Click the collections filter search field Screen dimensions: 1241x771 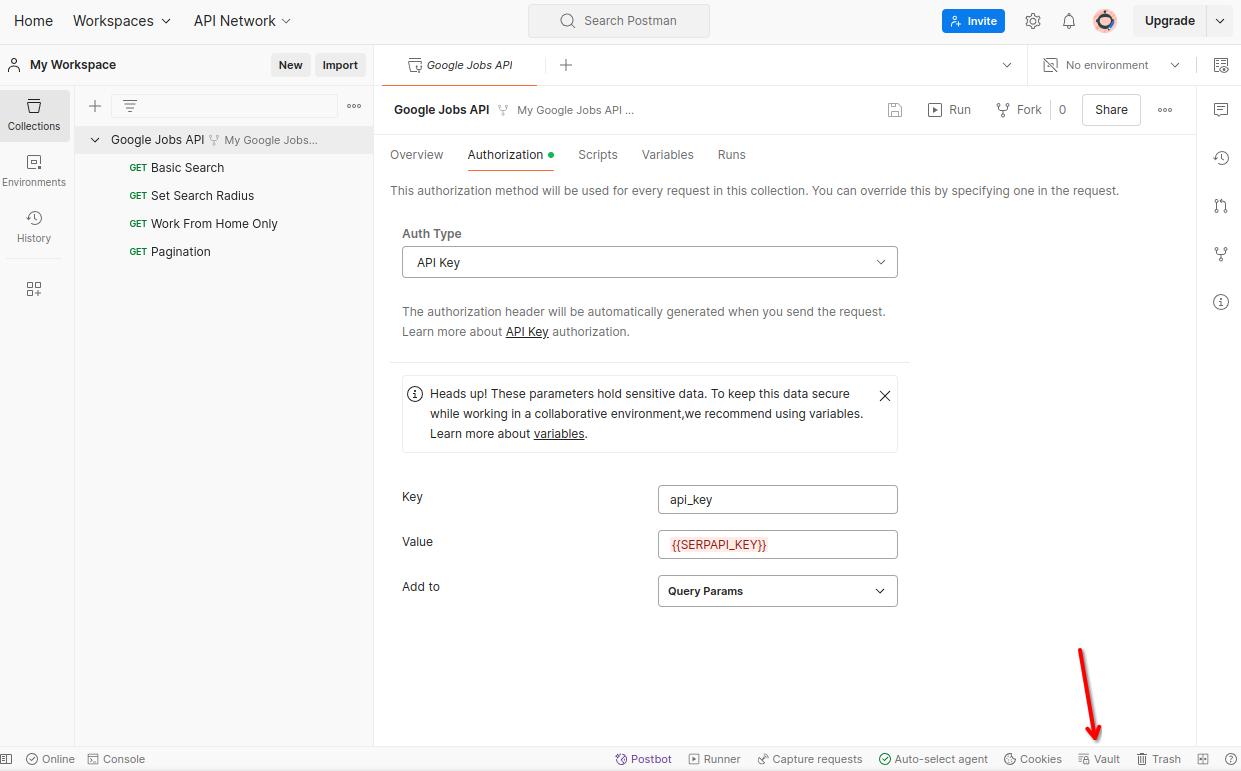[x=225, y=106]
